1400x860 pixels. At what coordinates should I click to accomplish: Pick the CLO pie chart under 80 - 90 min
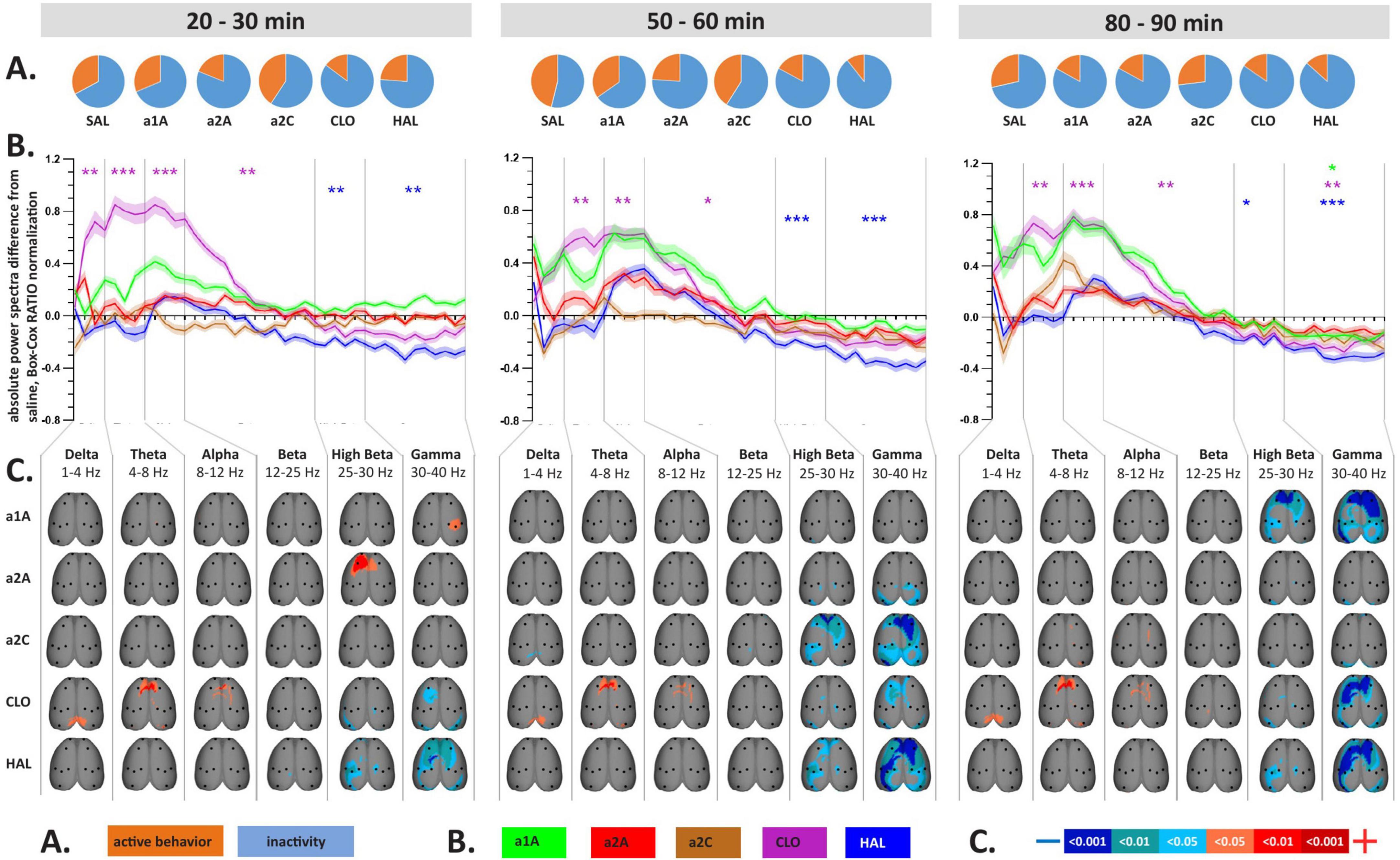click(x=1267, y=81)
